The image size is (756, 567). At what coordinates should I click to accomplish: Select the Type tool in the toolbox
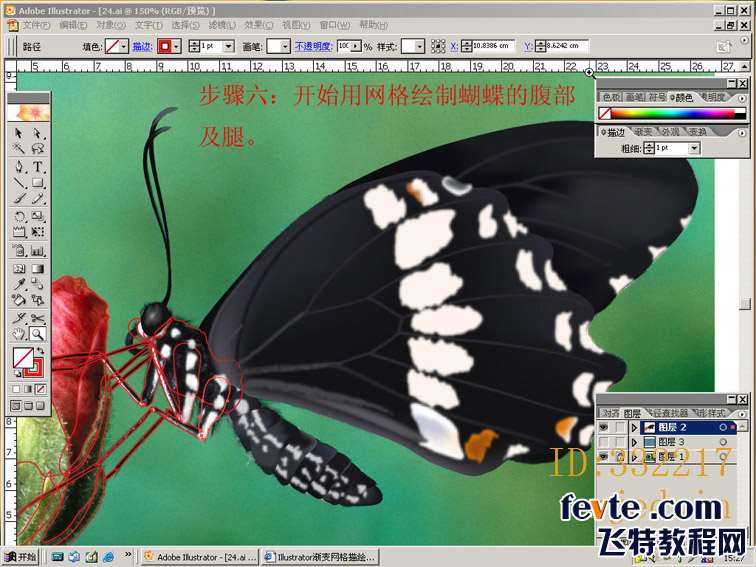pyautogui.click(x=38, y=166)
